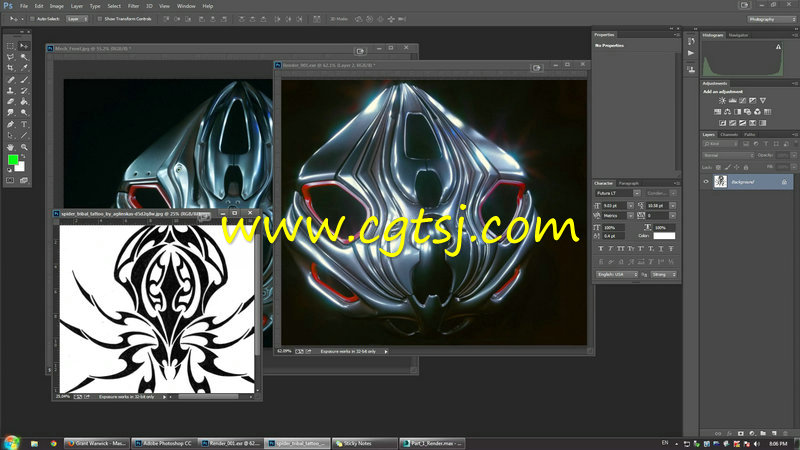Open status bar arrow in Render_001 window
800x450 pixels.
[386, 352]
